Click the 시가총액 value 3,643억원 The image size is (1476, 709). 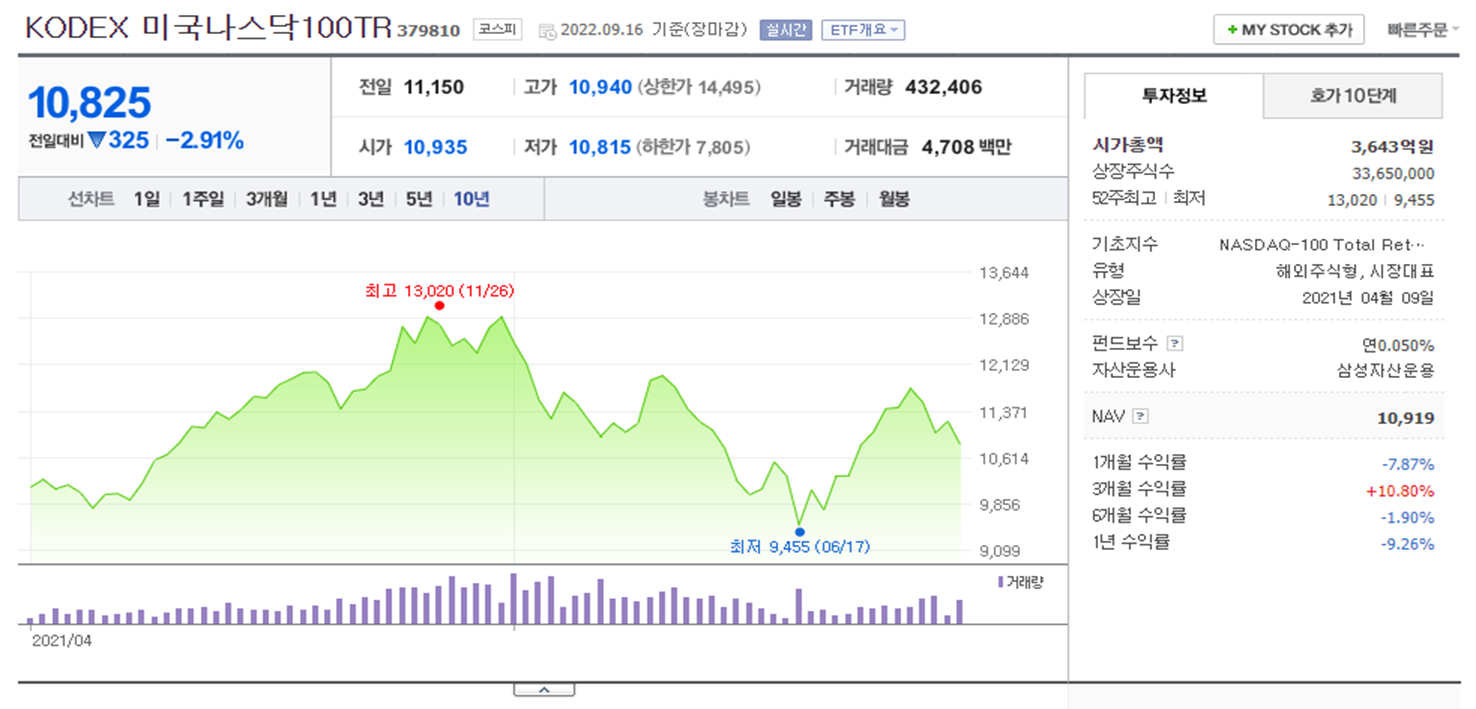click(x=1392, y=146)
